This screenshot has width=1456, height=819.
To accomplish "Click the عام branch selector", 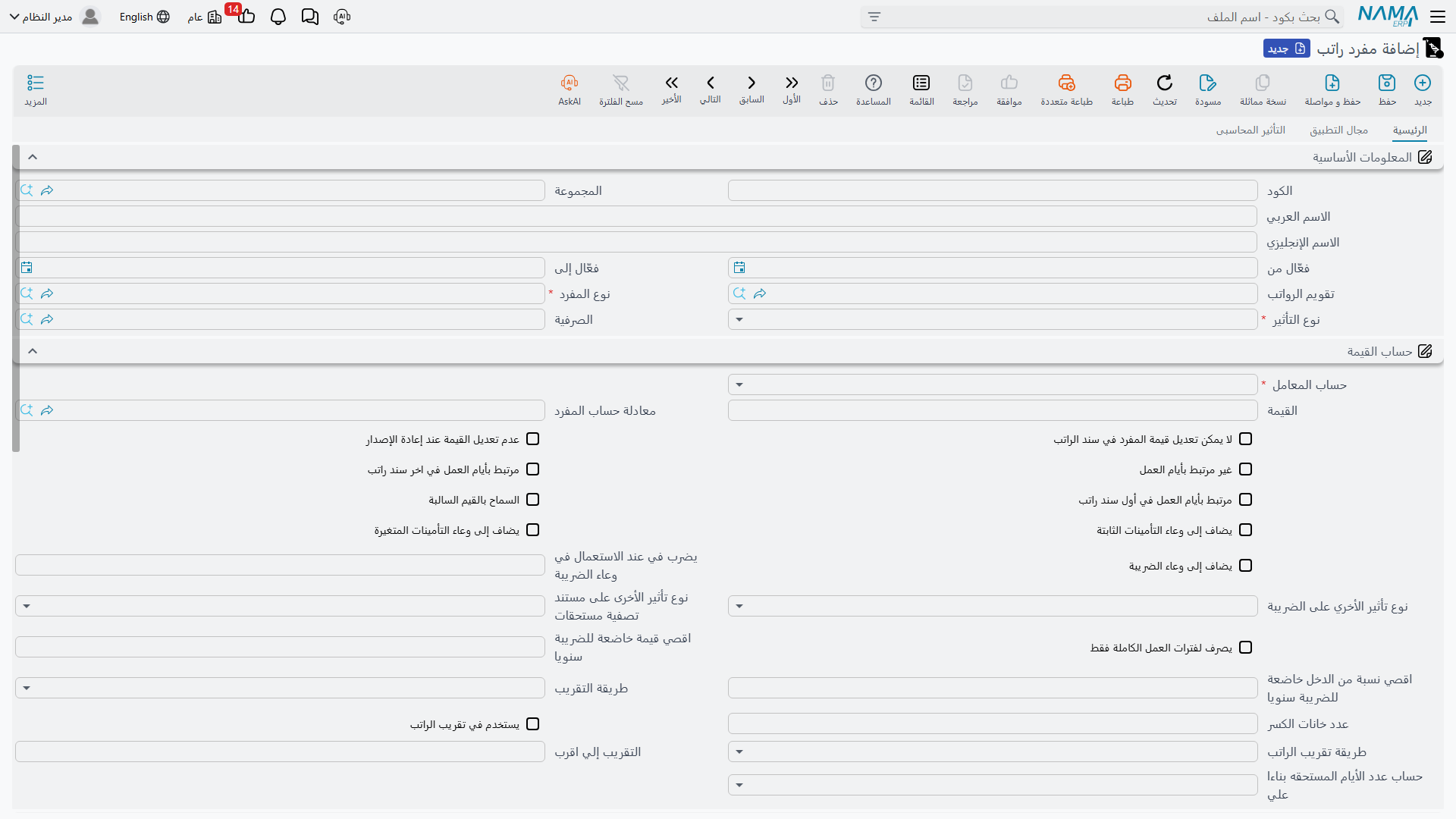I will pos(204,17).
